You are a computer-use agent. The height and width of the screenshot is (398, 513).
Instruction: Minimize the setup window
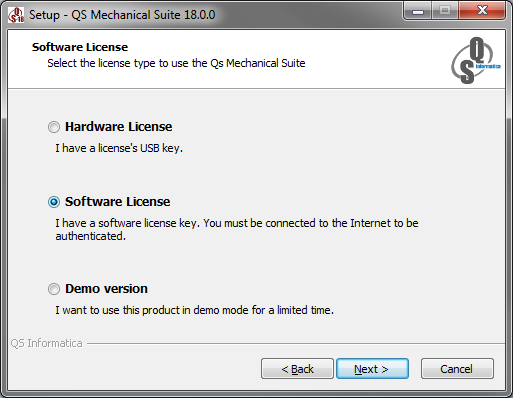tap(417, 12)
